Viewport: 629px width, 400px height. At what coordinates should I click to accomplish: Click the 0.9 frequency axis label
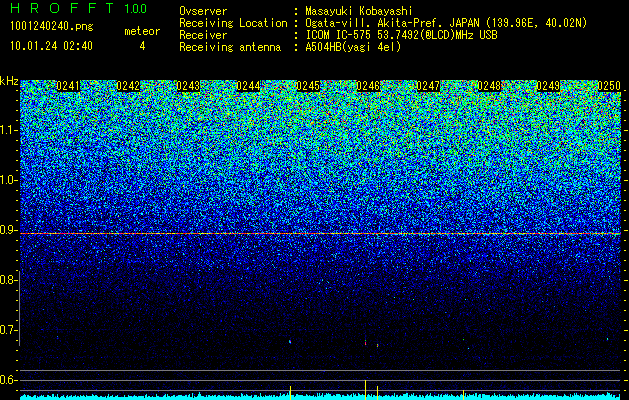[x=8, y=230]
